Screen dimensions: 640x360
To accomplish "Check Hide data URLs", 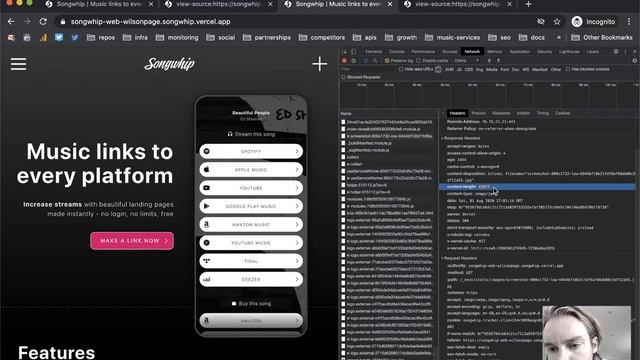I will (401, 69).
